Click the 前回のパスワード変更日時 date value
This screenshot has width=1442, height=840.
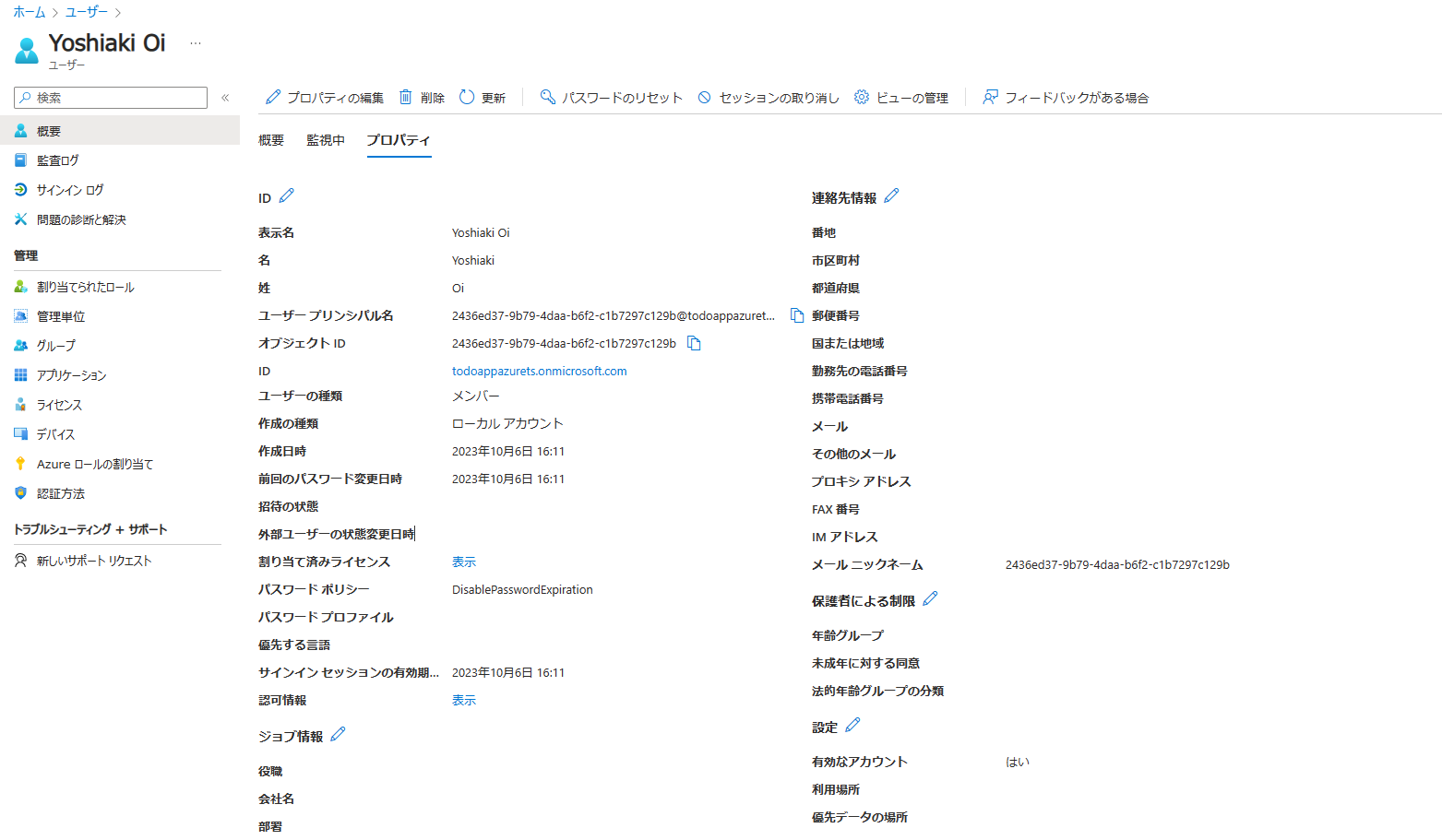(x=508, y=479)
